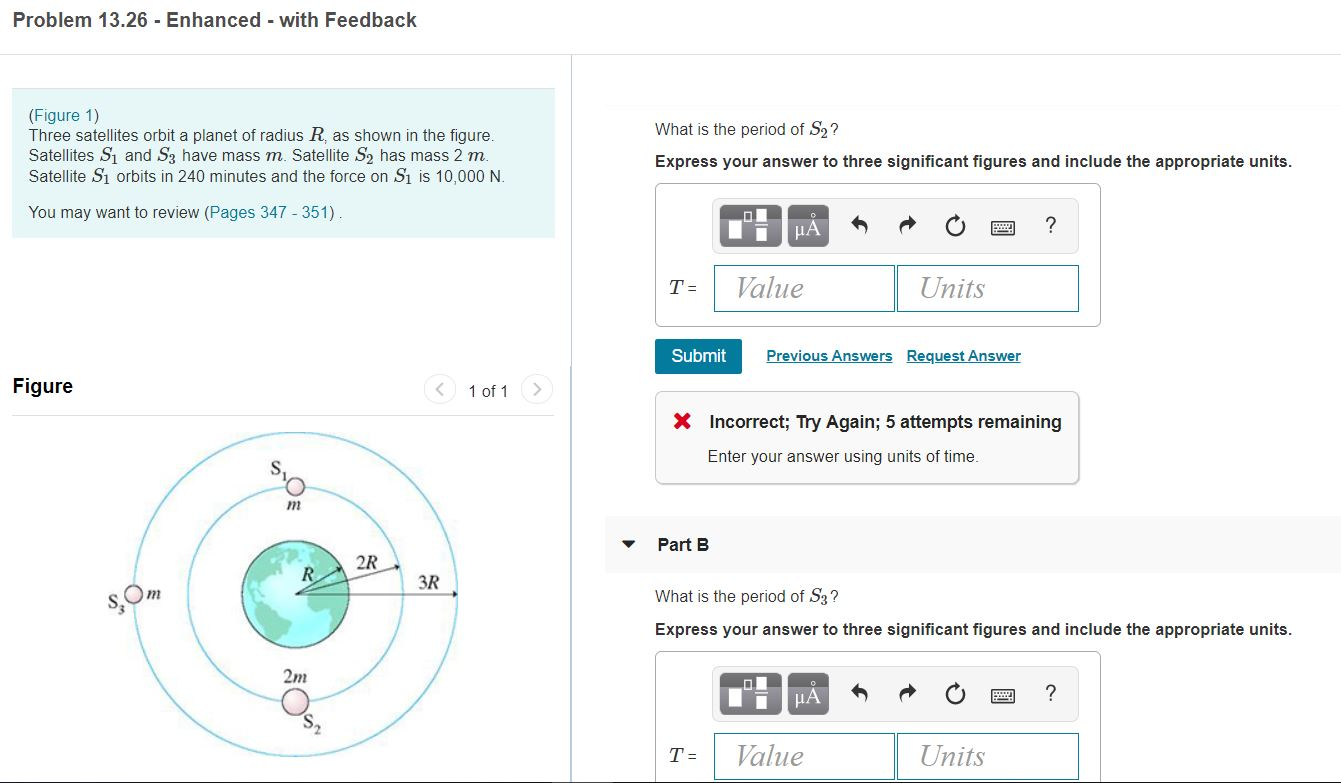Click the reset answer icon in Part B toolbar
The image size is (1341, 783).
953,693
